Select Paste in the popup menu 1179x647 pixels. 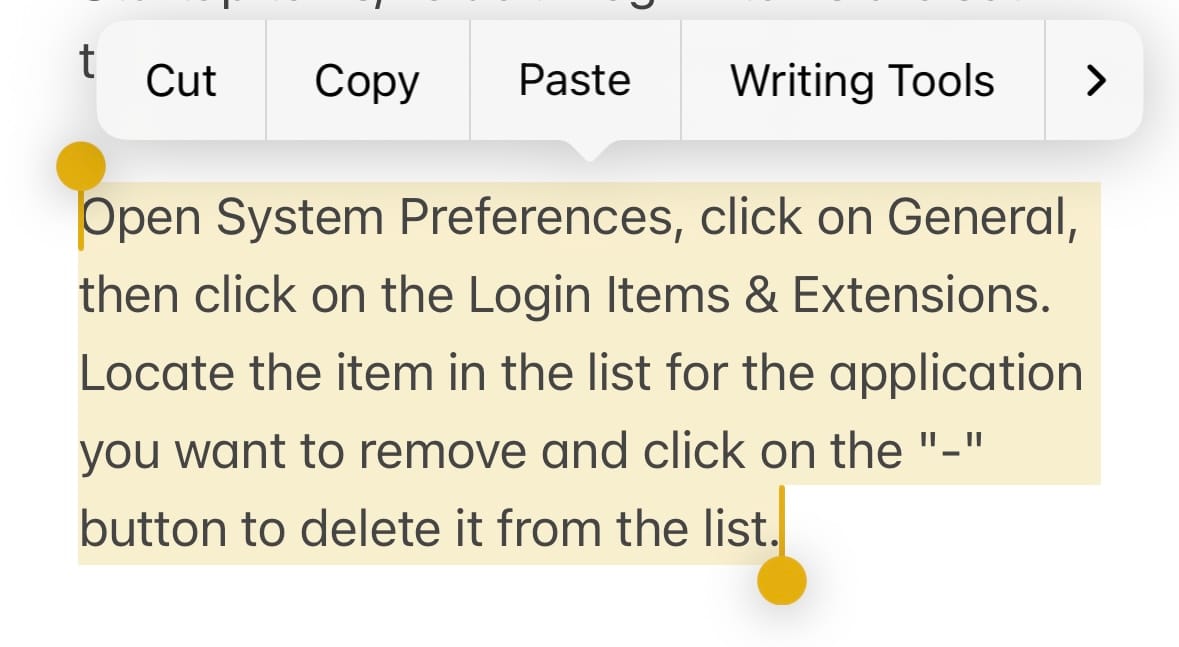click(x=575, y=81)
